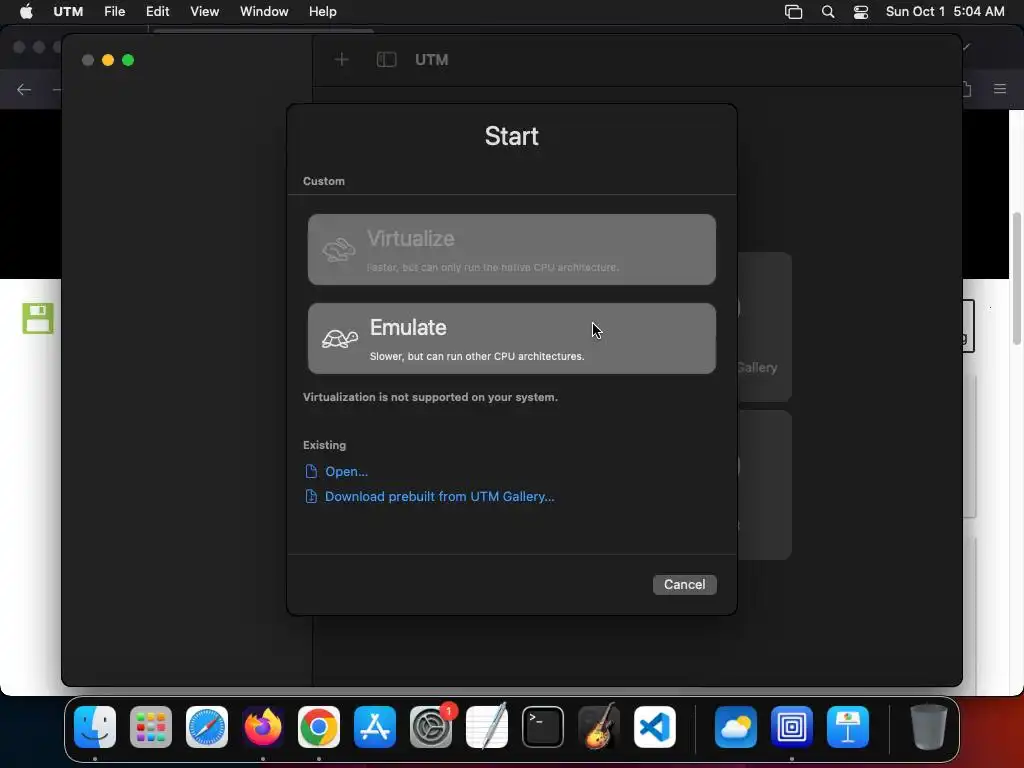Open the View menu

[x=204, y=11]
